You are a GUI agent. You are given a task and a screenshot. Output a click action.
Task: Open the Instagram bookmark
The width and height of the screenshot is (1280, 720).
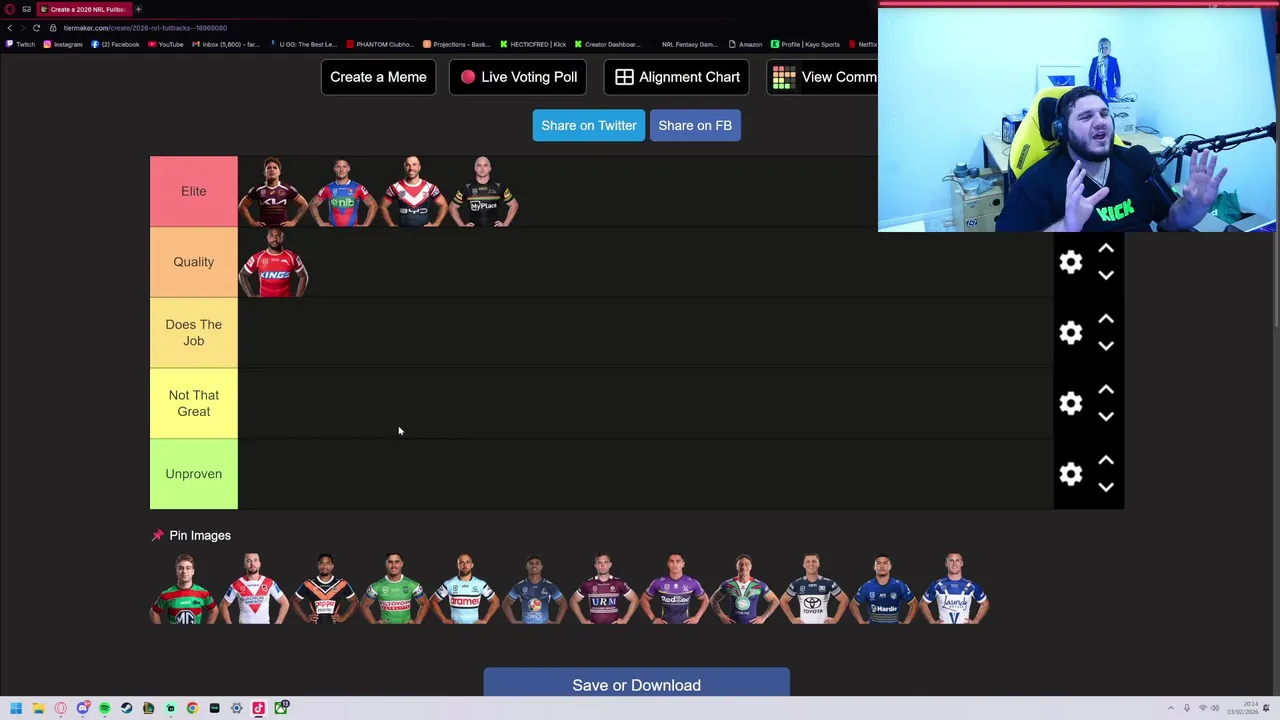(x=62, y=44)
